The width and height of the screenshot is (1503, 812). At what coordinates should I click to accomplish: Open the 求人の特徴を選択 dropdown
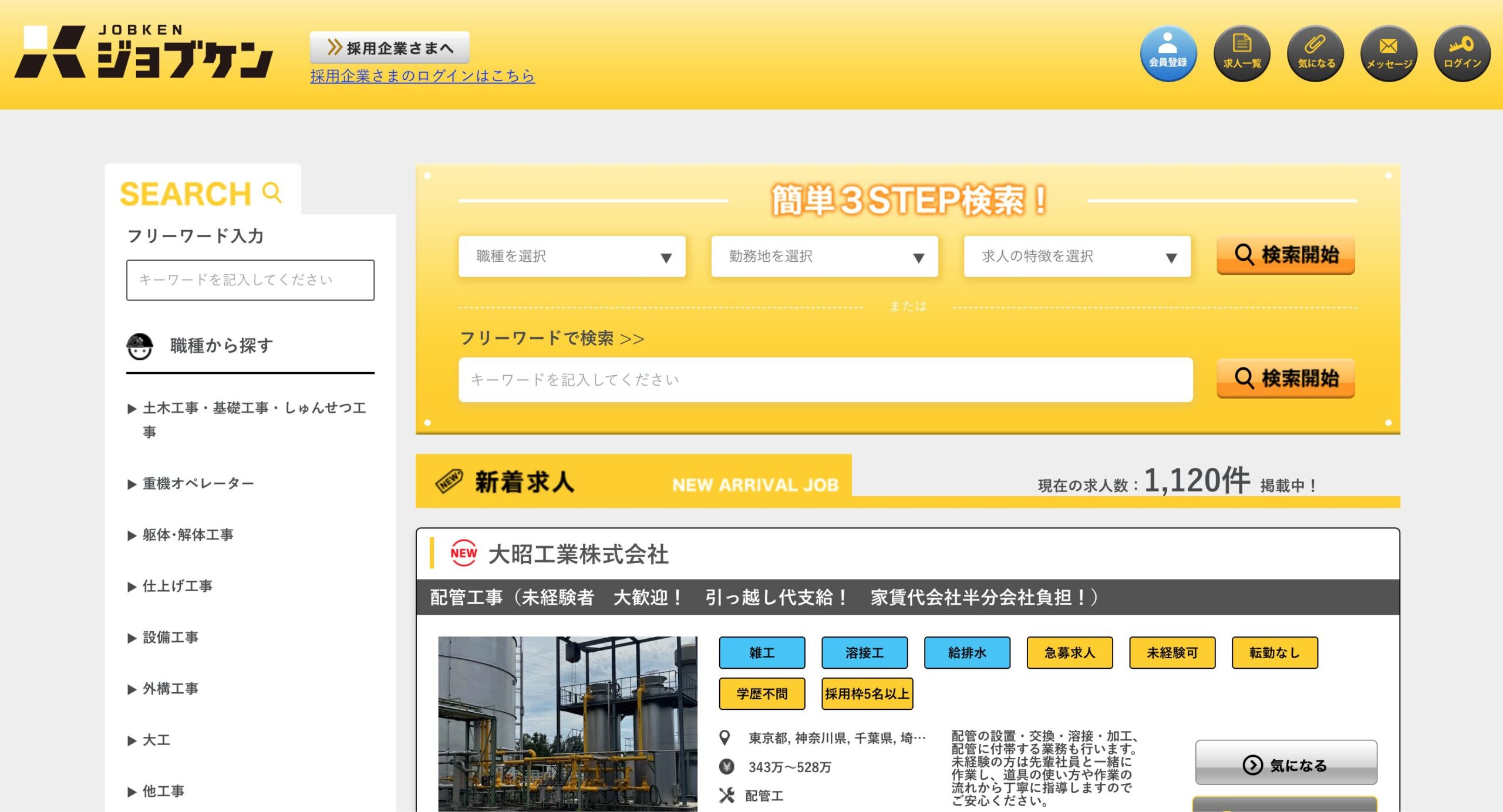click(1077, 257)
